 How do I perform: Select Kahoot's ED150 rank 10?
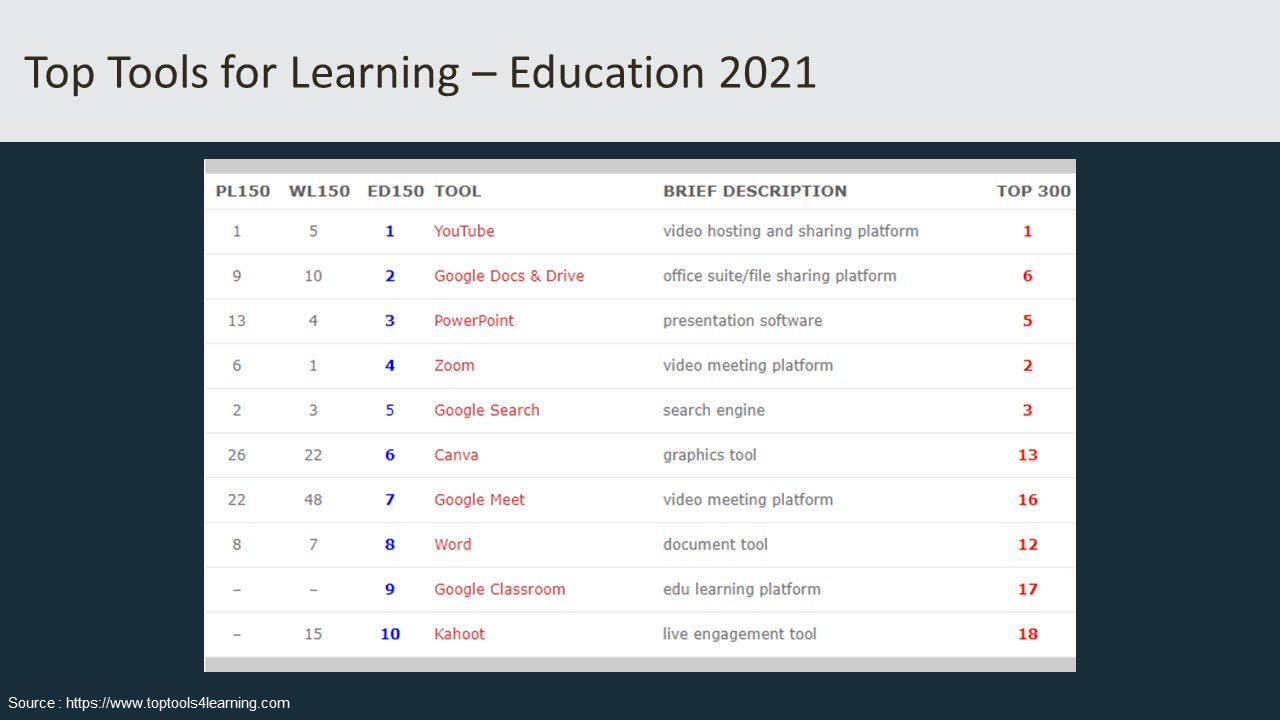click(390, 634)
